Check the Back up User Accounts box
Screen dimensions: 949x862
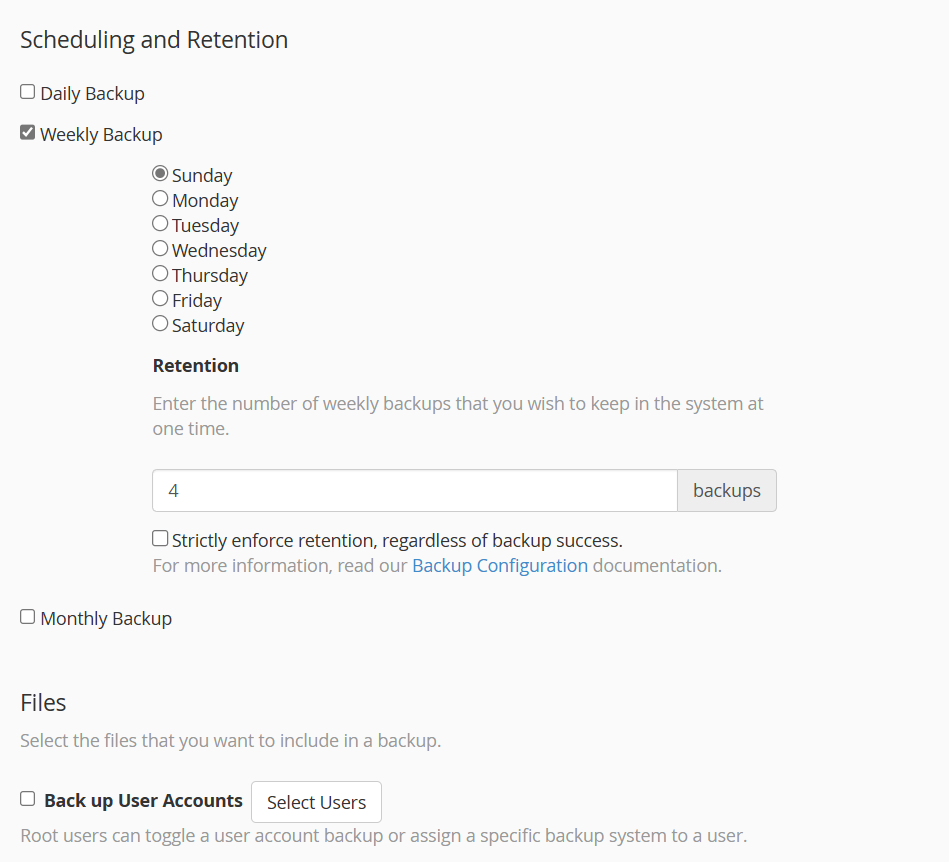point(28,799)
